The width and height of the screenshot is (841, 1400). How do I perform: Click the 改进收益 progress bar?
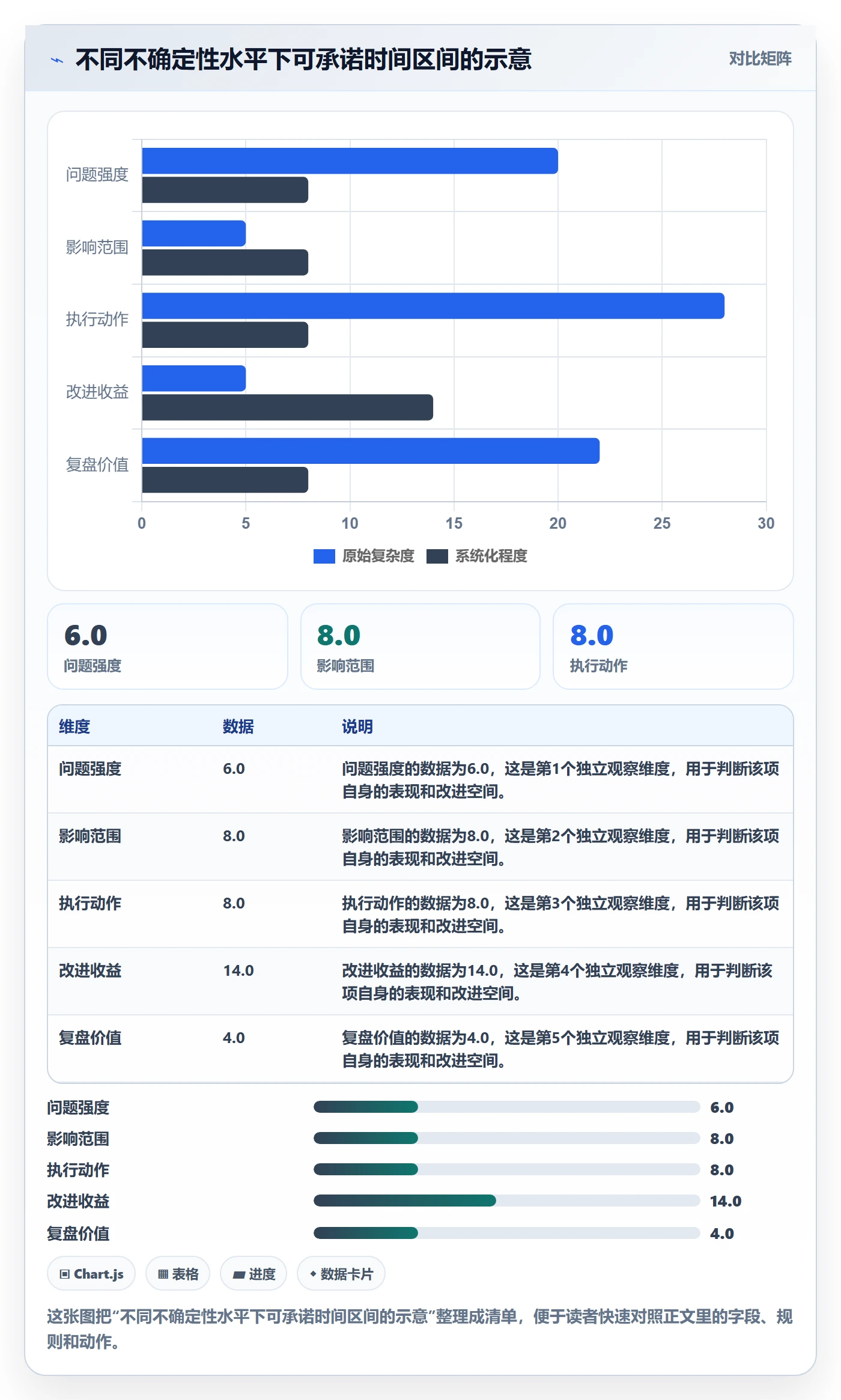pyautogui.click(x=506, y=1201)
